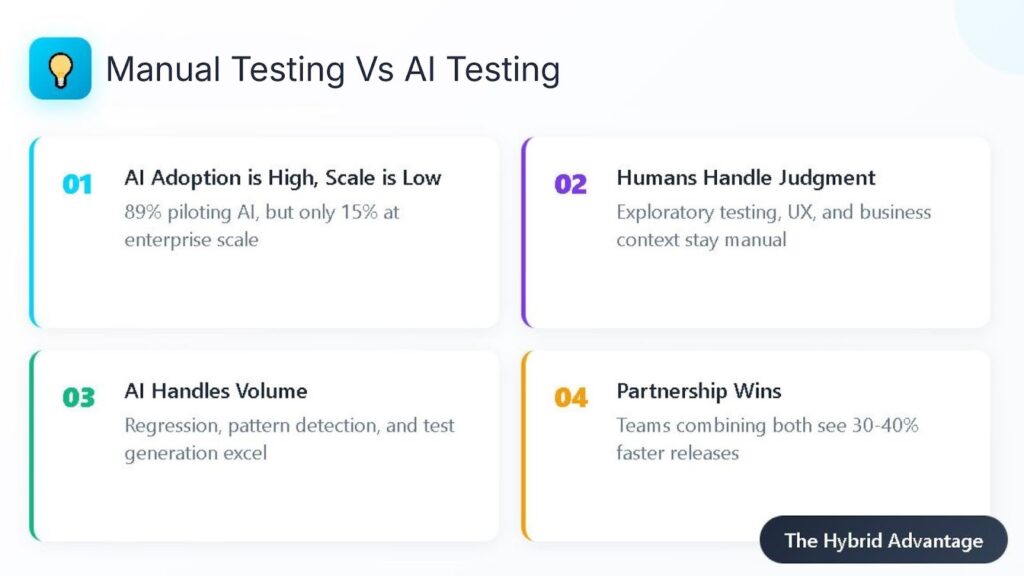Image resolution: width=1024 pixels, height=576 pixels.
Task: Click the "89% piloting AI" description text
Action: [262, 226]
